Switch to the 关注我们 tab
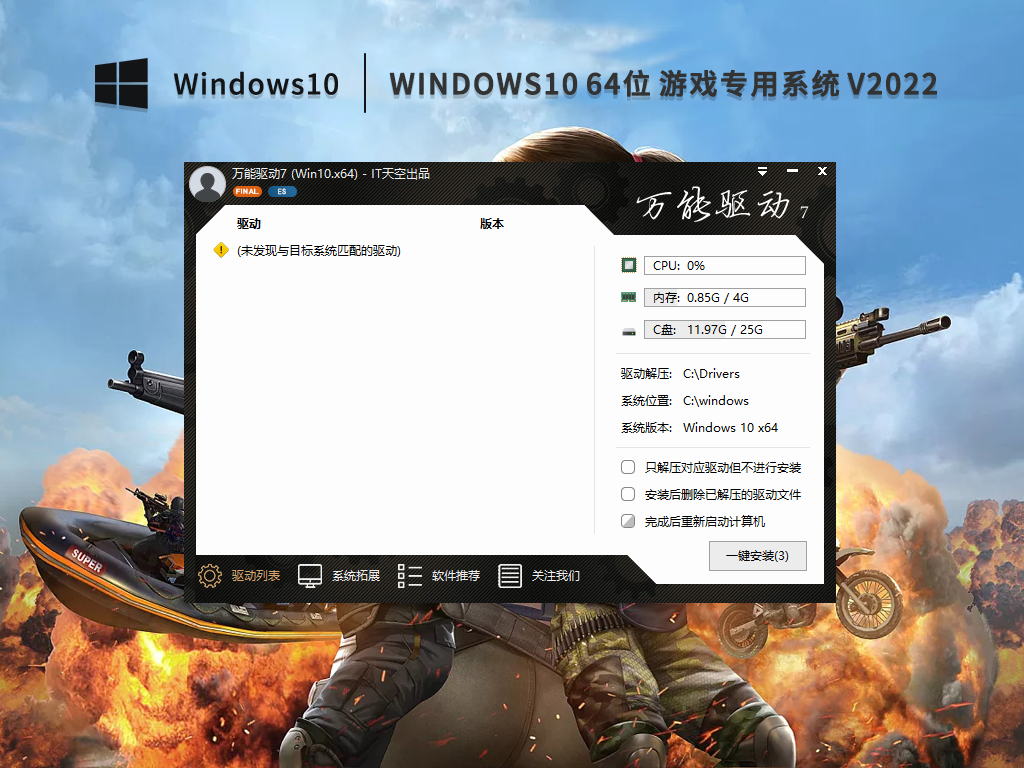The image size is (1024, 768). (x=556, y=575)
